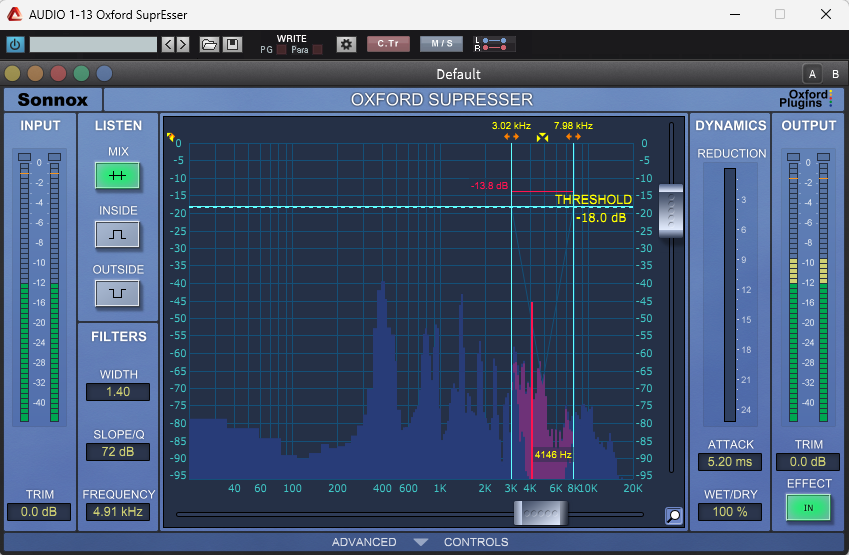Click the threshold slider handle
The image size is (849, 555).
[671, 211]
